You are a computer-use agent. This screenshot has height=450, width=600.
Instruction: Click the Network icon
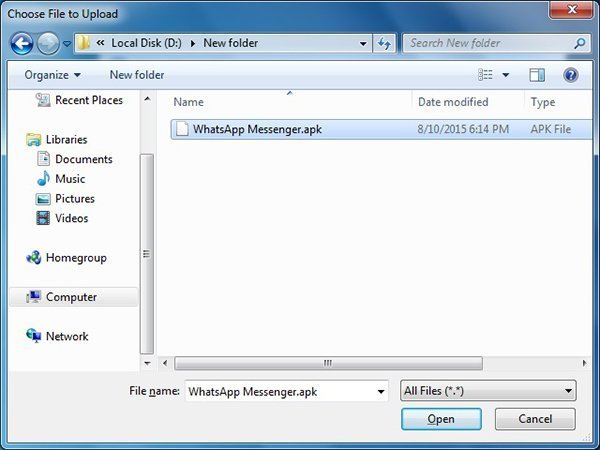[x=33, y=336]
